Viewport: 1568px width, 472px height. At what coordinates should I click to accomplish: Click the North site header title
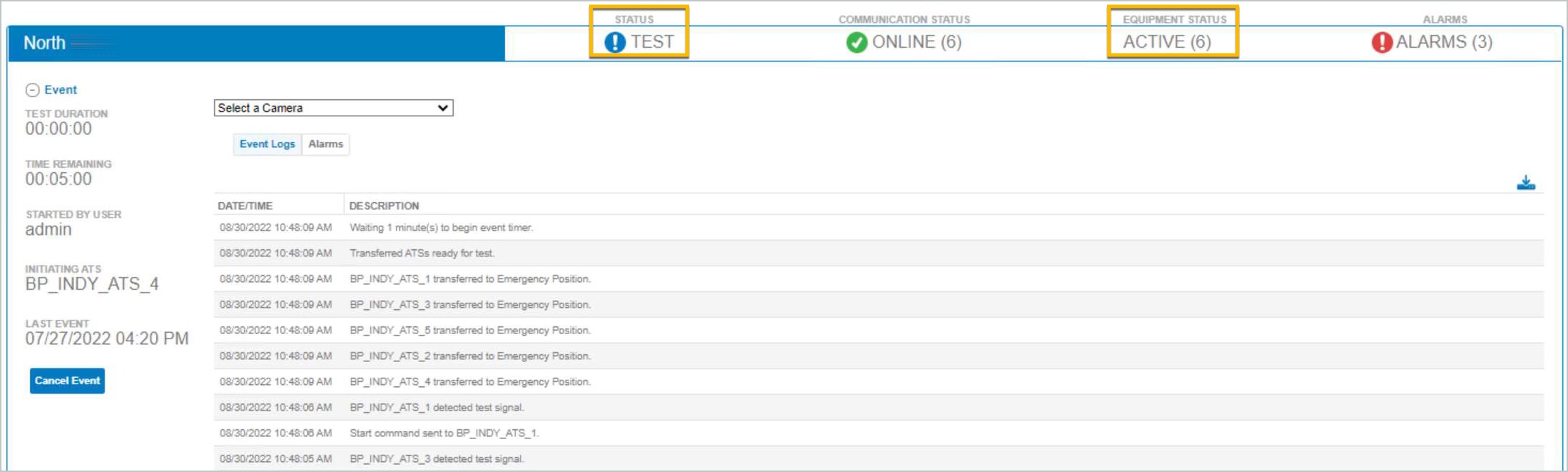(44, 43)
